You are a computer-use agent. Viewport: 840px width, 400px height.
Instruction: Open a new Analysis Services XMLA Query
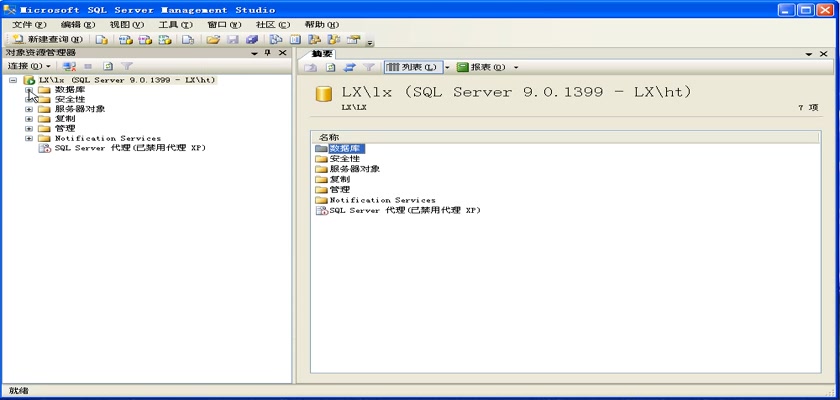165,40
